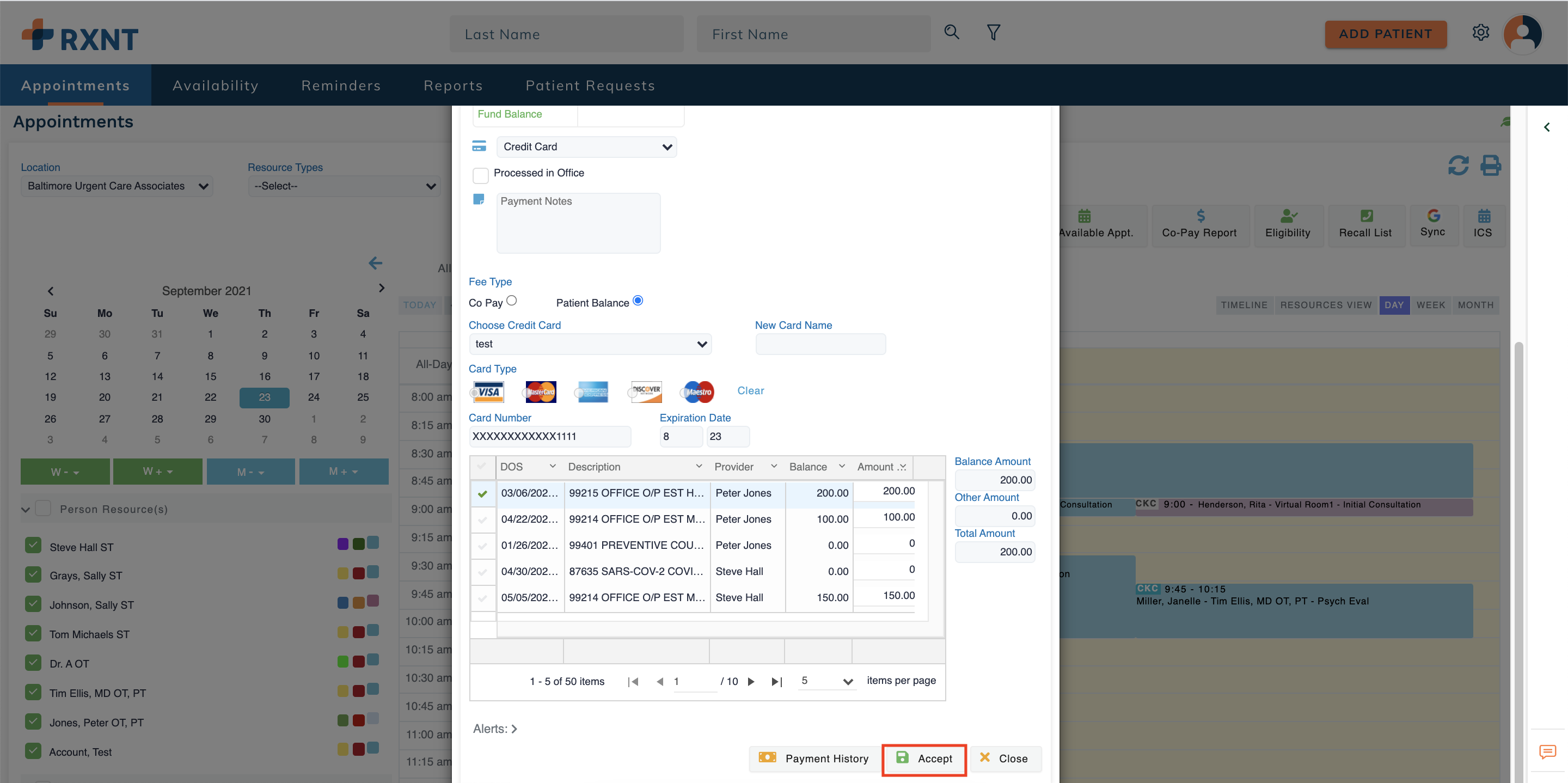
Task: Uncheck row 03/06 99215 charge
Action: (x=482, y=493)
